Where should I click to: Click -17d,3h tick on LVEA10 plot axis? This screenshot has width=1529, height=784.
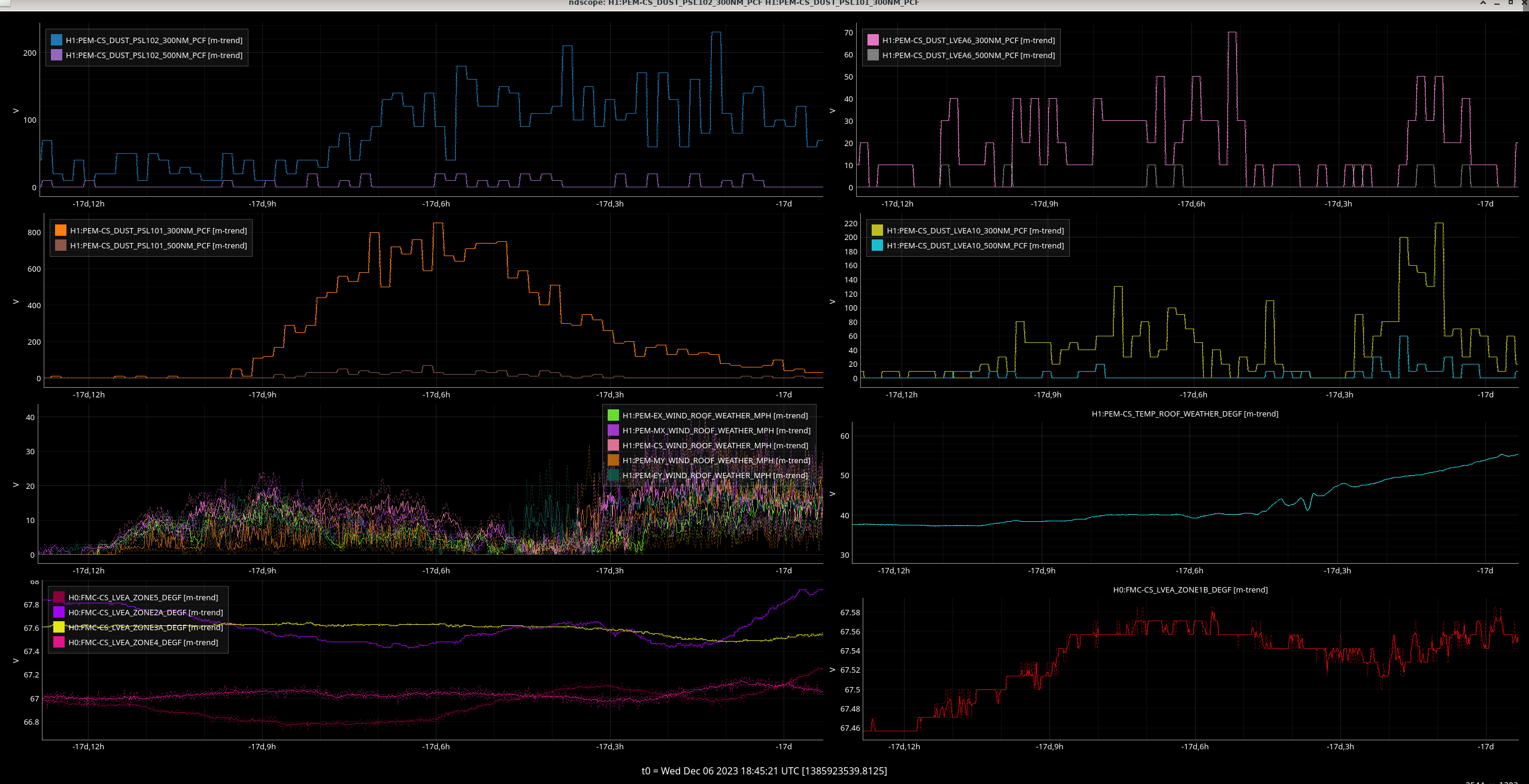pos(1339,394)
